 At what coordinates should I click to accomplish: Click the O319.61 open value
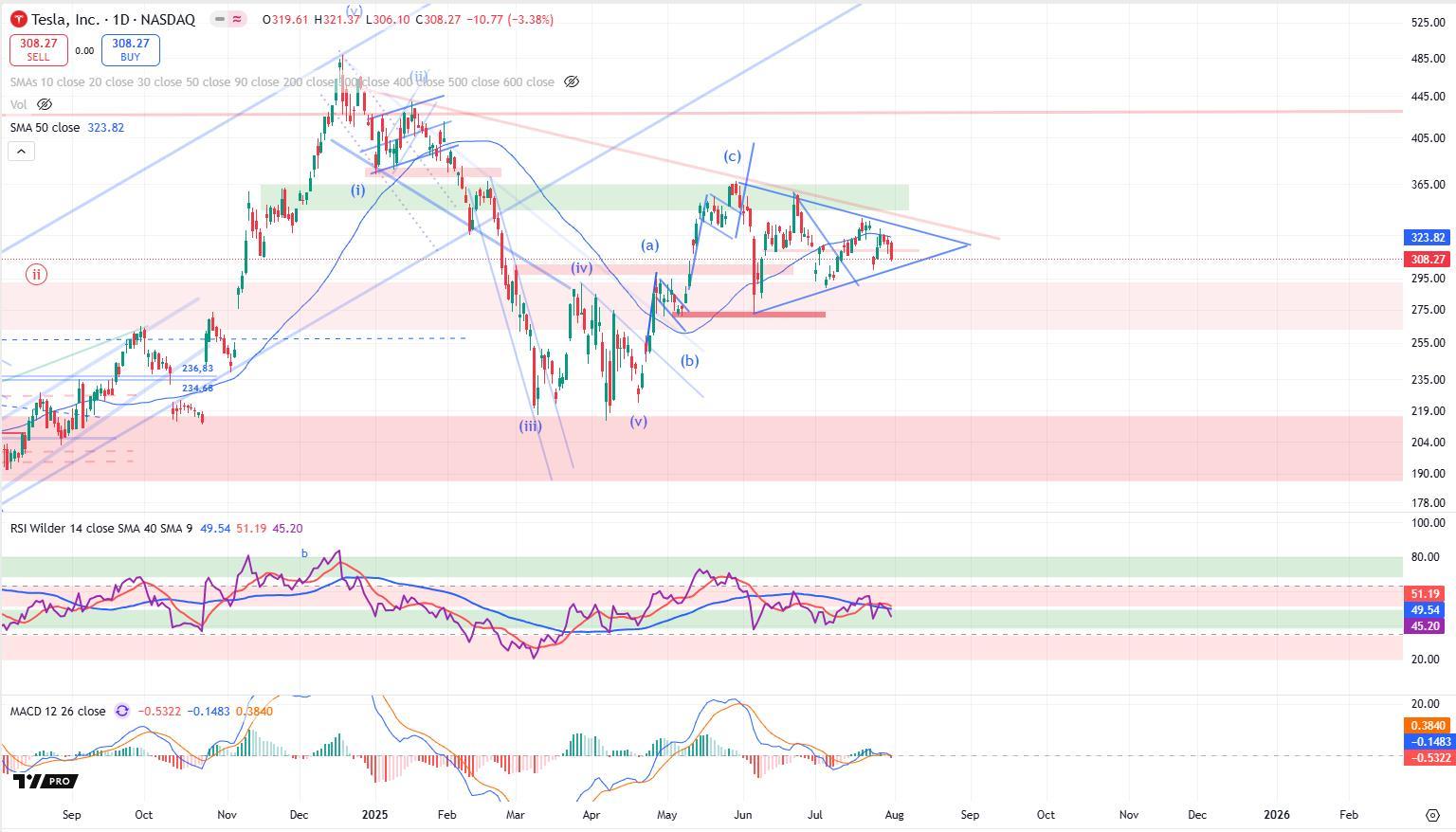(285, 19)
